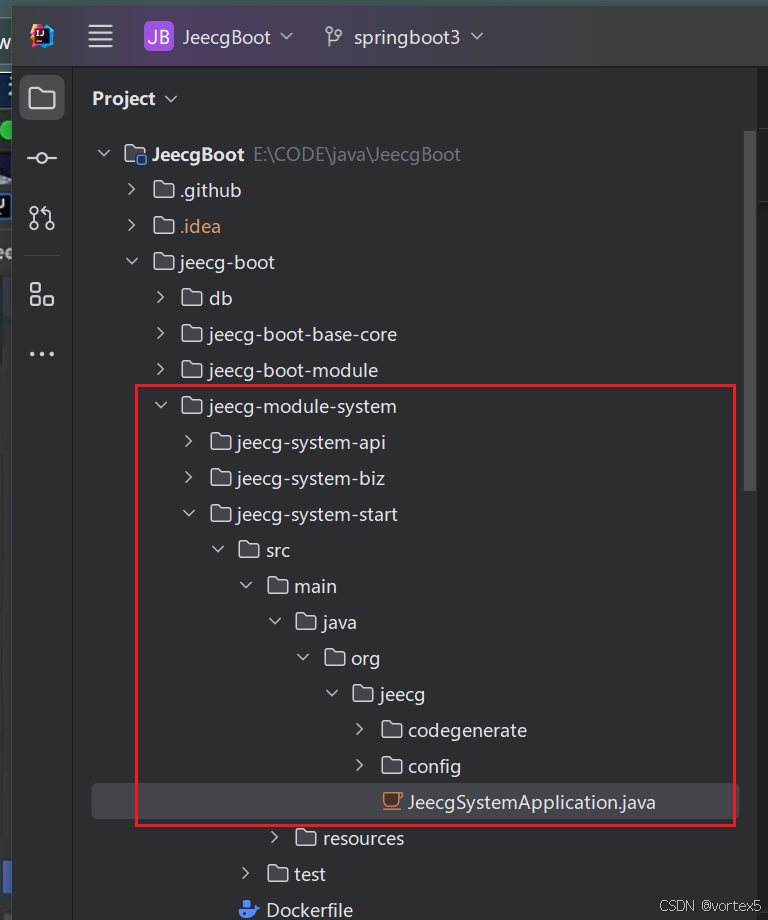
Task: Open the springboot3 branch dropdown
Action: coord(405,37)
